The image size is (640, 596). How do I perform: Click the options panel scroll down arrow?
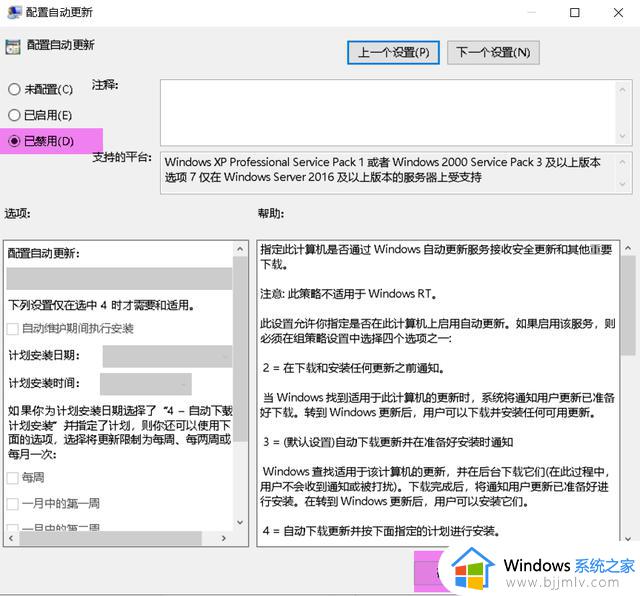pyautogui.click(x=240, y=522)
